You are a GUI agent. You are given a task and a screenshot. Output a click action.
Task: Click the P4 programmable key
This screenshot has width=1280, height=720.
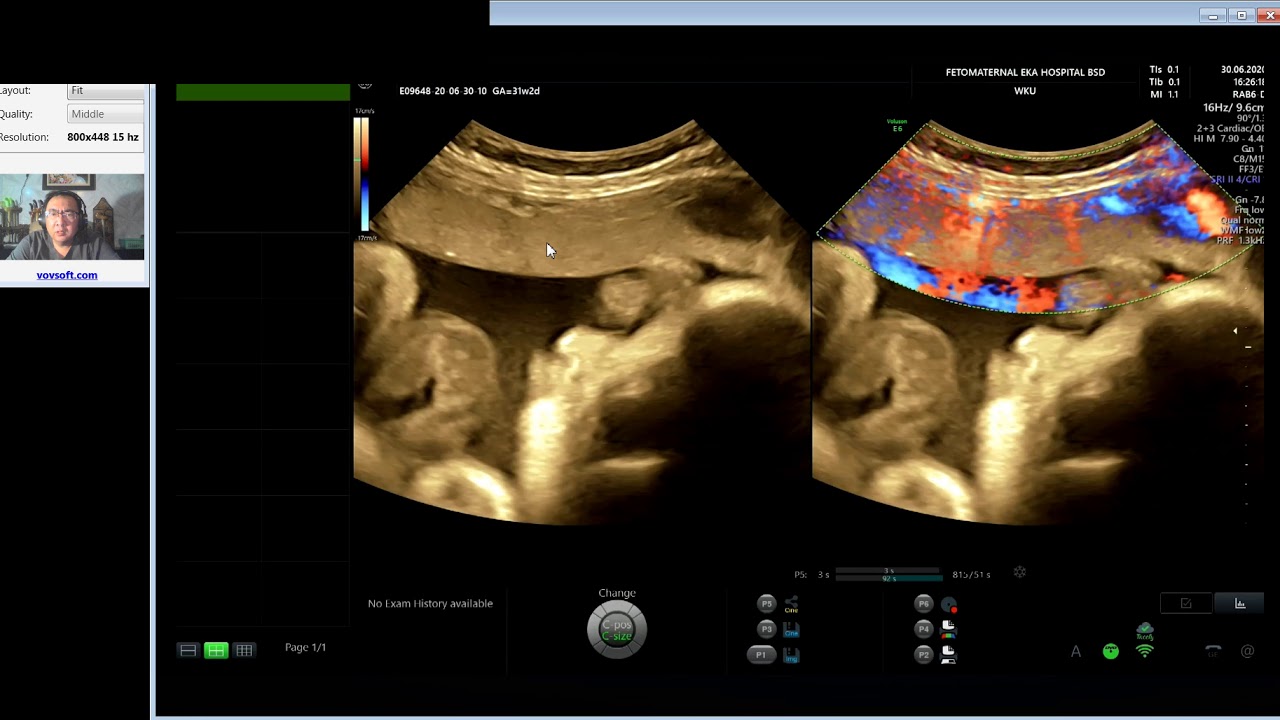point(924,629)
